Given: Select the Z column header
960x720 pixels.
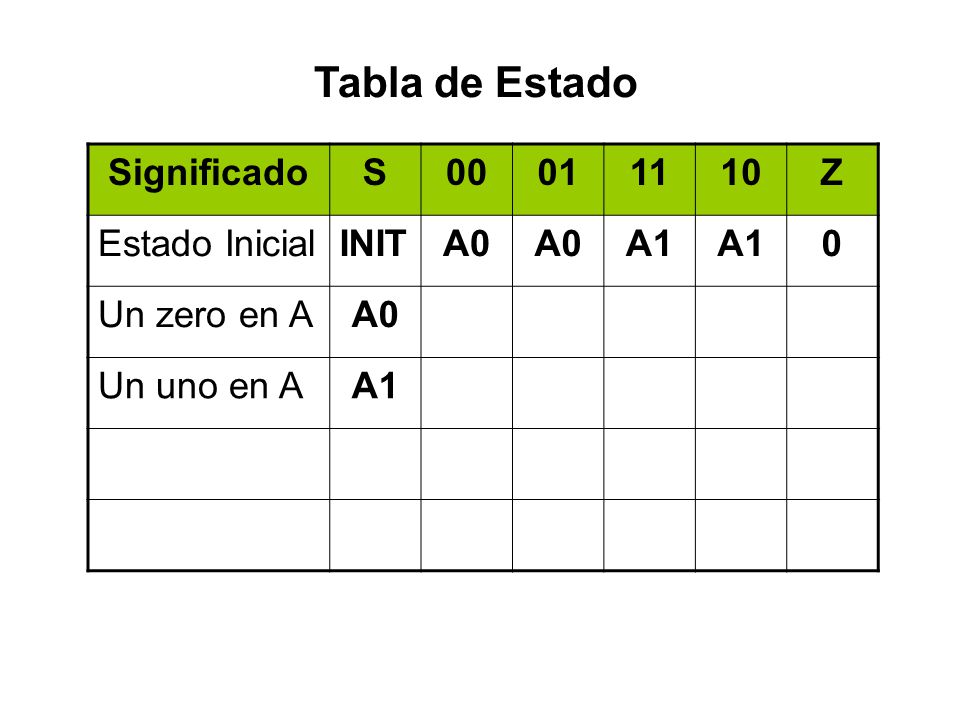Looking at the screenshot, I should tap(832, 179).
